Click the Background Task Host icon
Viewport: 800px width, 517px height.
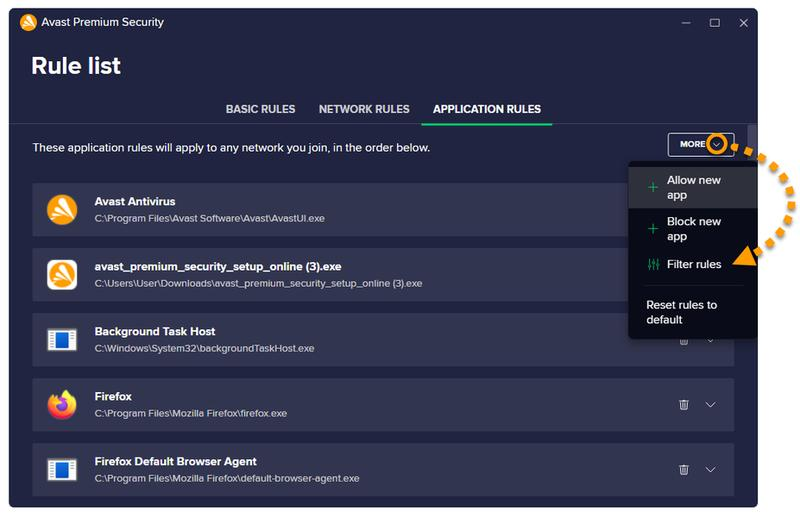click(62, 340)
